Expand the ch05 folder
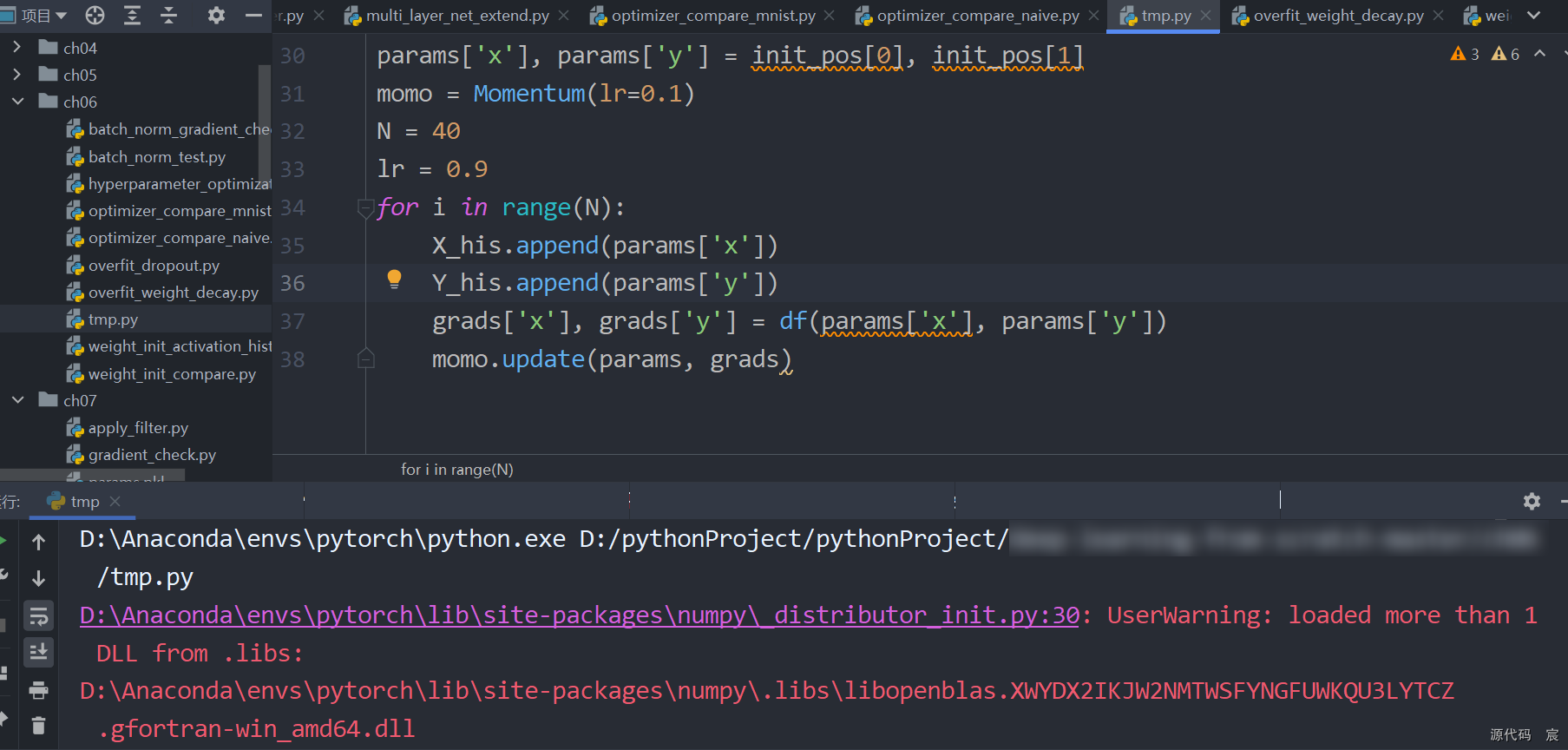 coord(16,75)
